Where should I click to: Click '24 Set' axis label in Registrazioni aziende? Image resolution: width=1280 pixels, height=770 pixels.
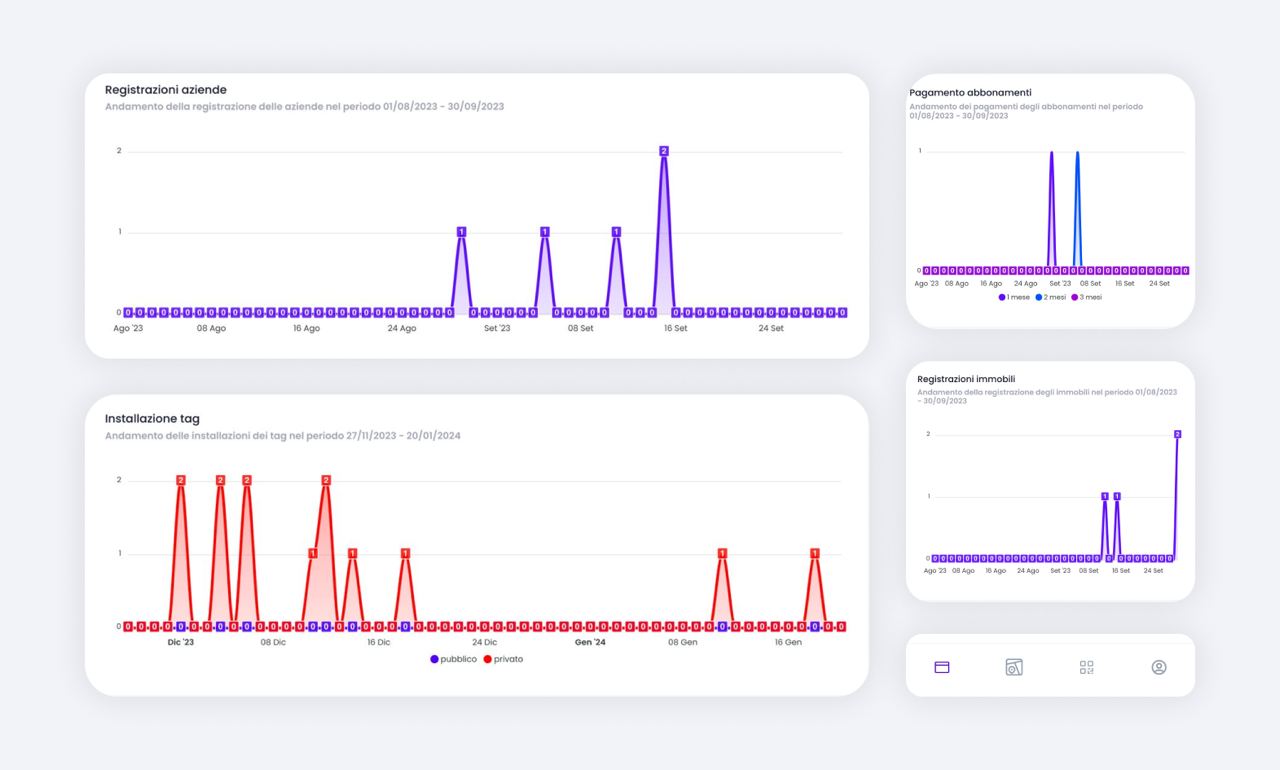(771, 328)
